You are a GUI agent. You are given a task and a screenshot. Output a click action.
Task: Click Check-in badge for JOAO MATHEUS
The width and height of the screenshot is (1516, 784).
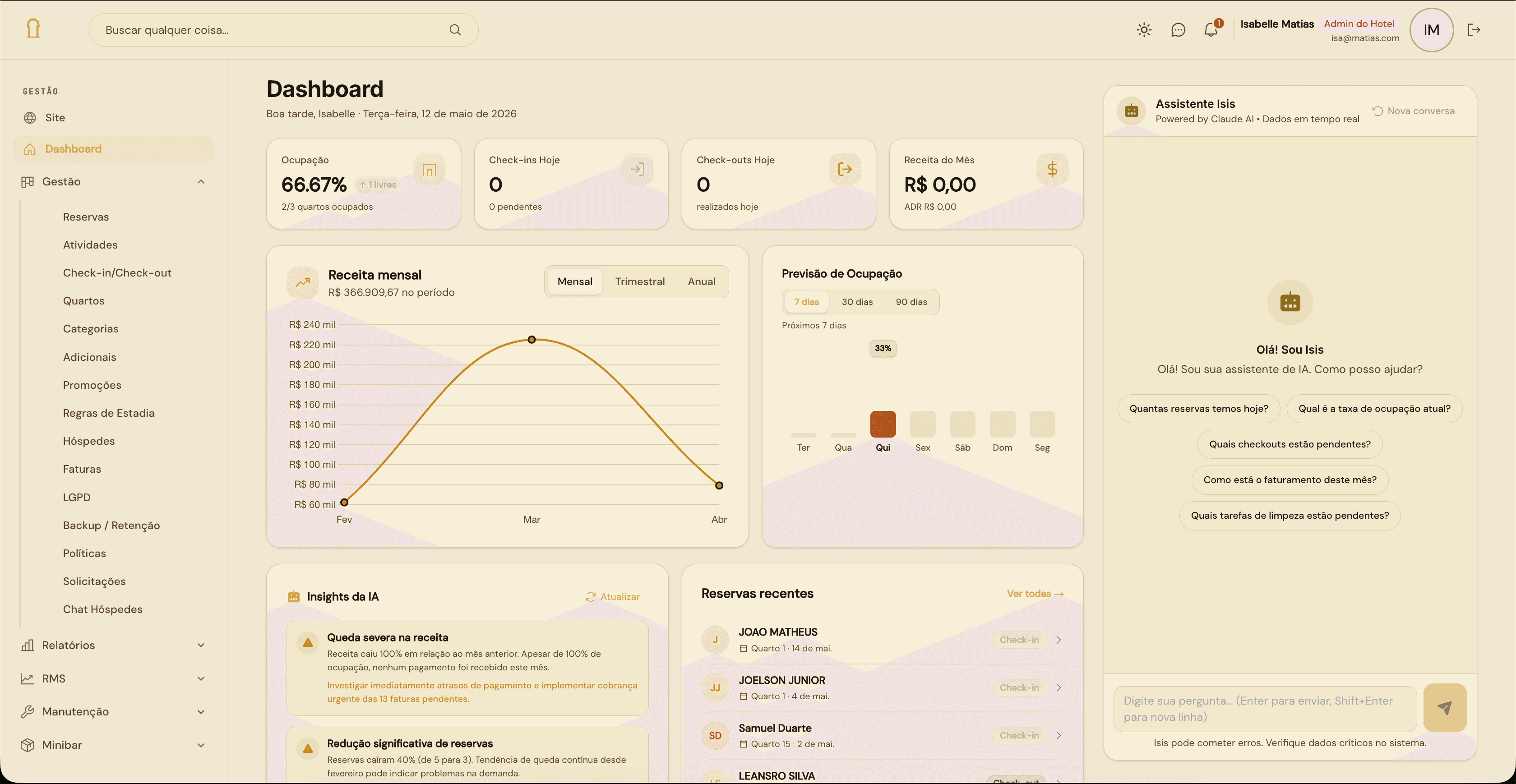click(1019, 640)
